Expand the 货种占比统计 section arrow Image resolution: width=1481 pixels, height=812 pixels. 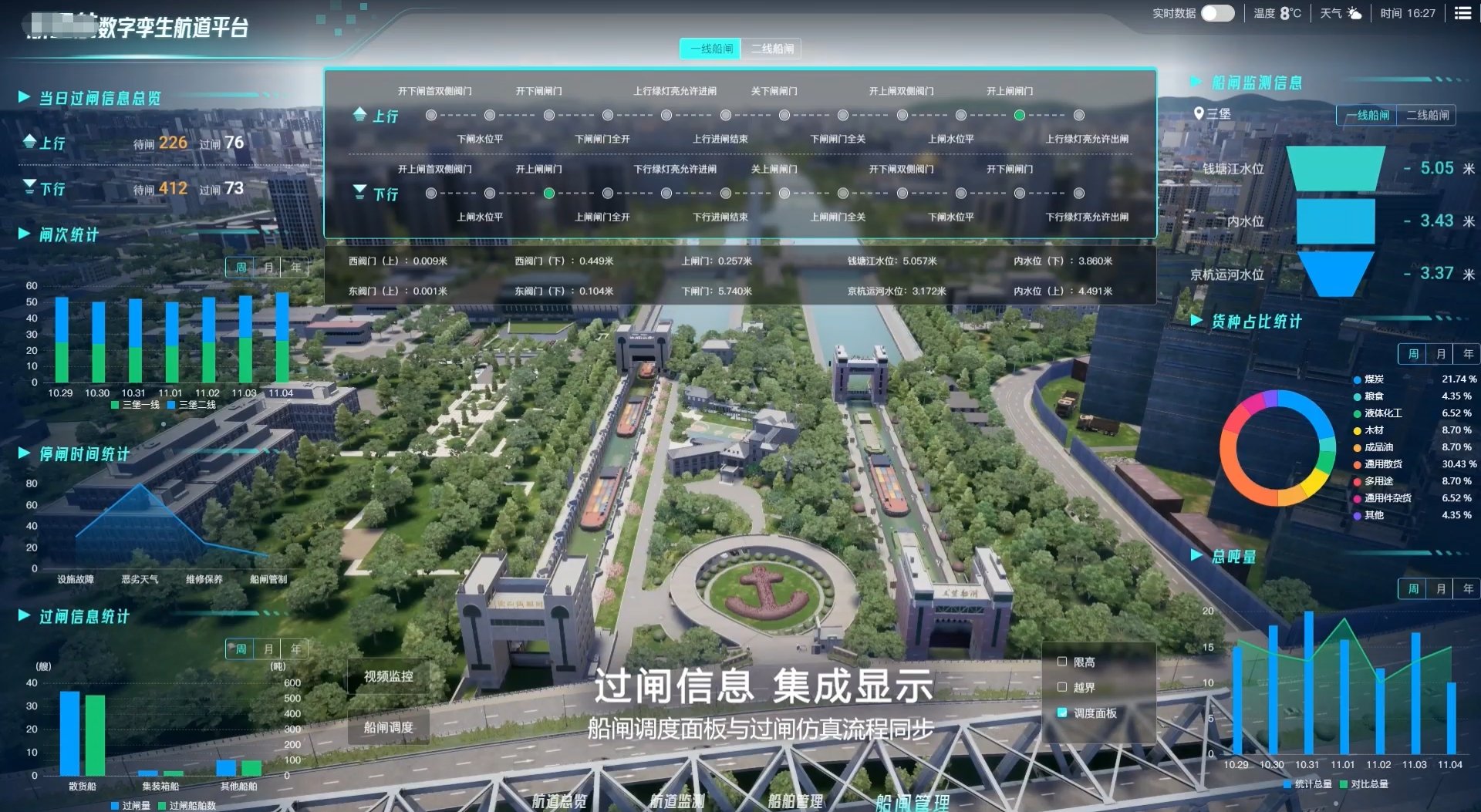click(1196, 320)
